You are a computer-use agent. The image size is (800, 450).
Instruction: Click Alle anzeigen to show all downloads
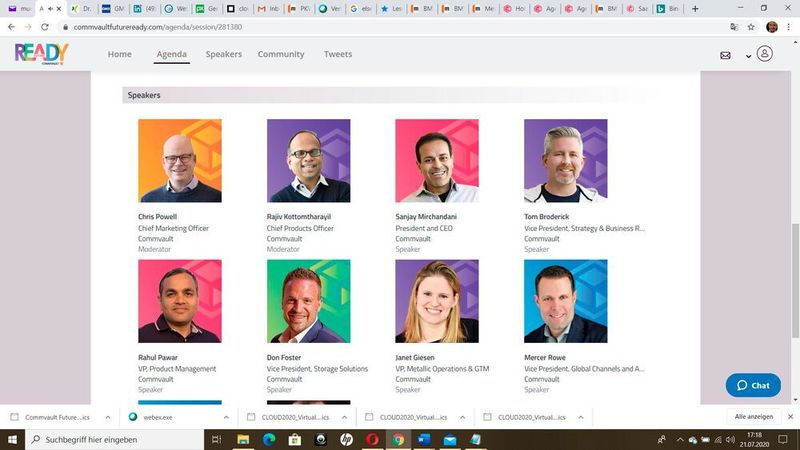754,417
